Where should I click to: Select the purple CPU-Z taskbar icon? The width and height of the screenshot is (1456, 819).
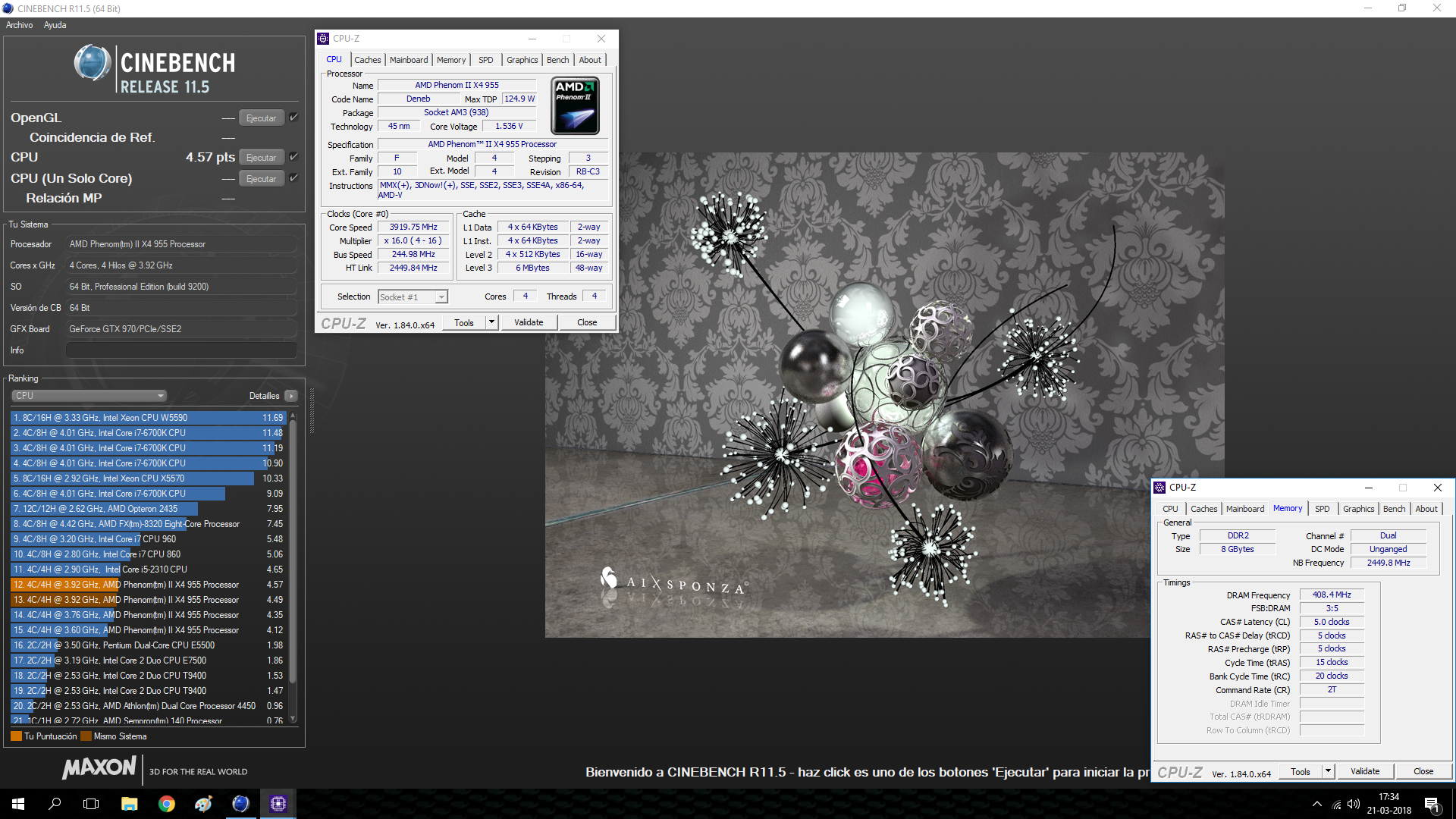click(278, 804)
